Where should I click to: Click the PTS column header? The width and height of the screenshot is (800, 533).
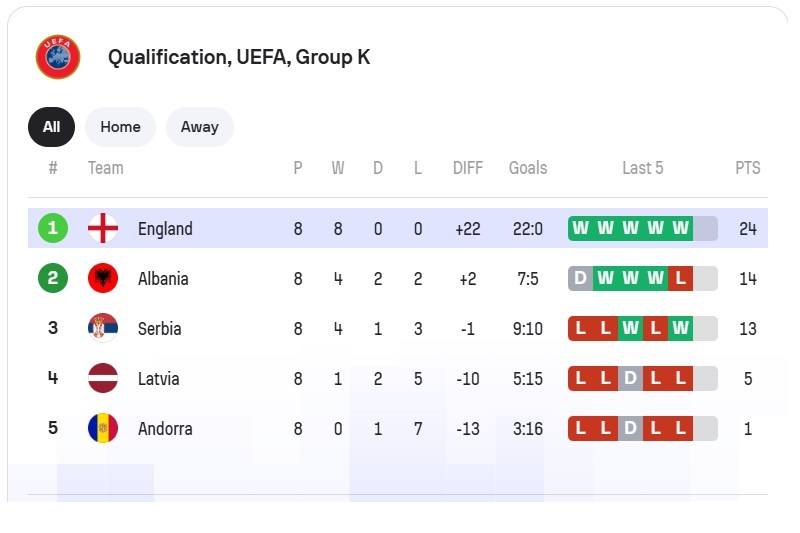click(x=748, y=168)
